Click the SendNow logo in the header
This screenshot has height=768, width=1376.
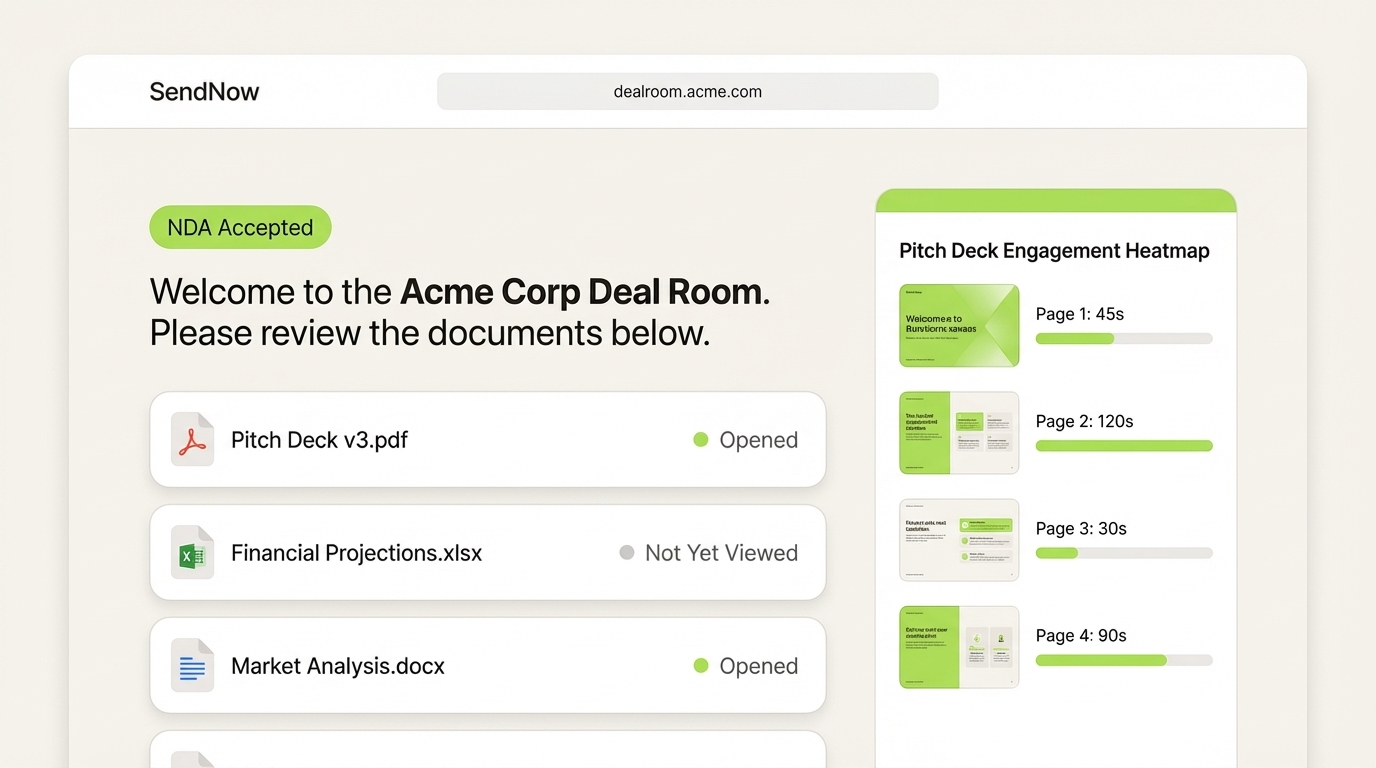point(204,91)
